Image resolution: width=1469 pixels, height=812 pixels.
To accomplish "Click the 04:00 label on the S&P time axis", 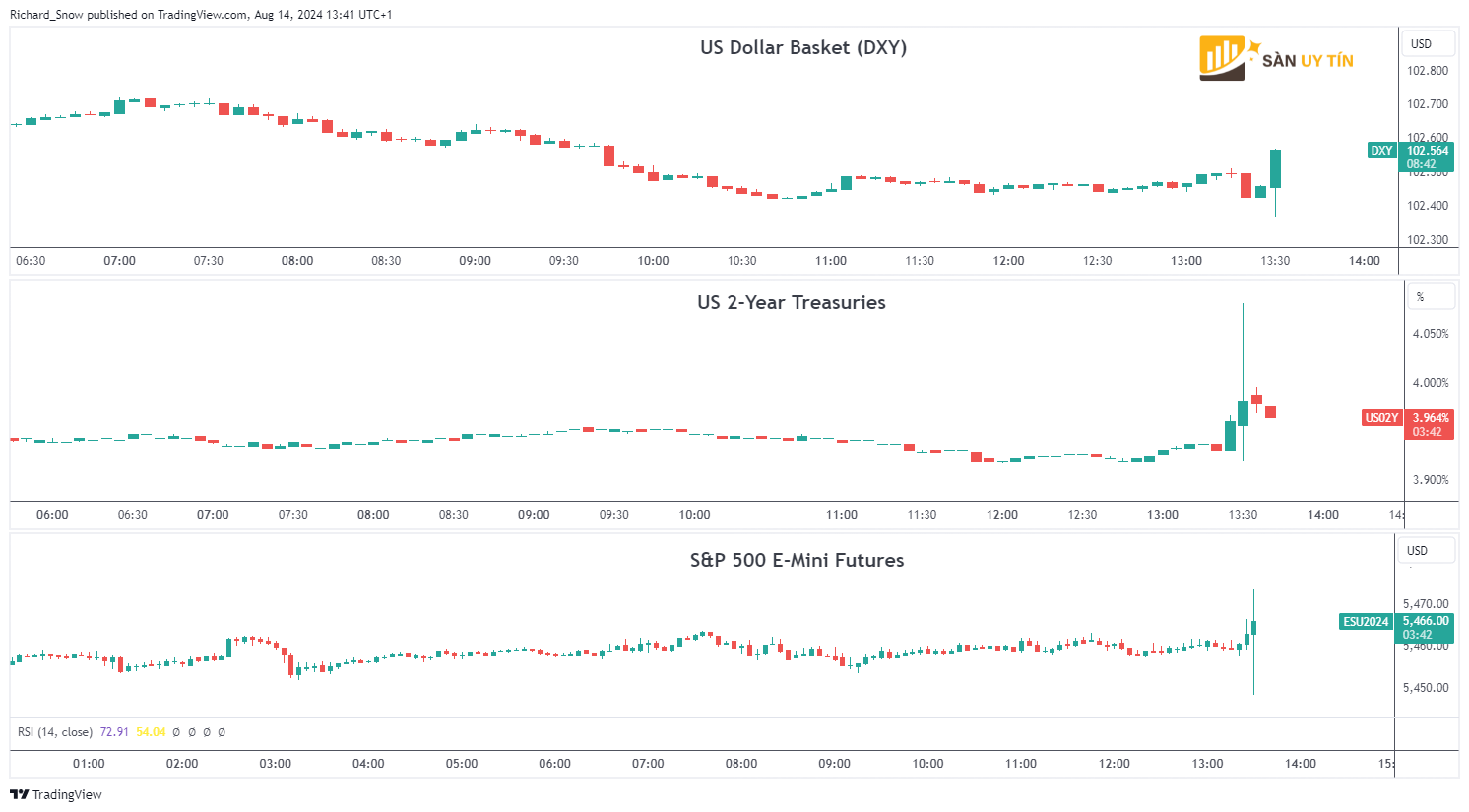I will point(368,764).
